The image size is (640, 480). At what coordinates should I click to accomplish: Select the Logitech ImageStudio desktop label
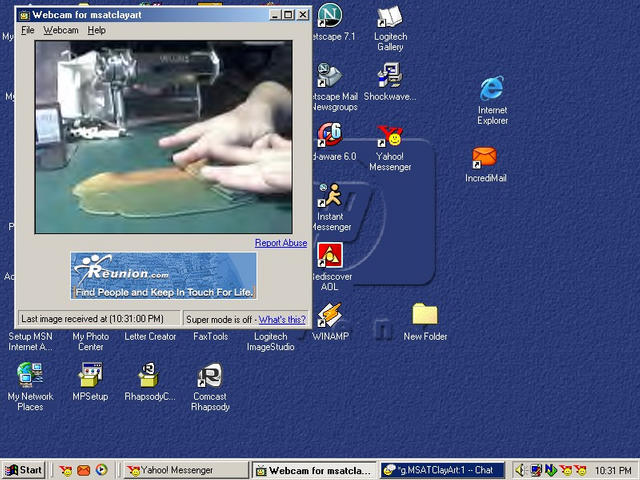[270, 342]
